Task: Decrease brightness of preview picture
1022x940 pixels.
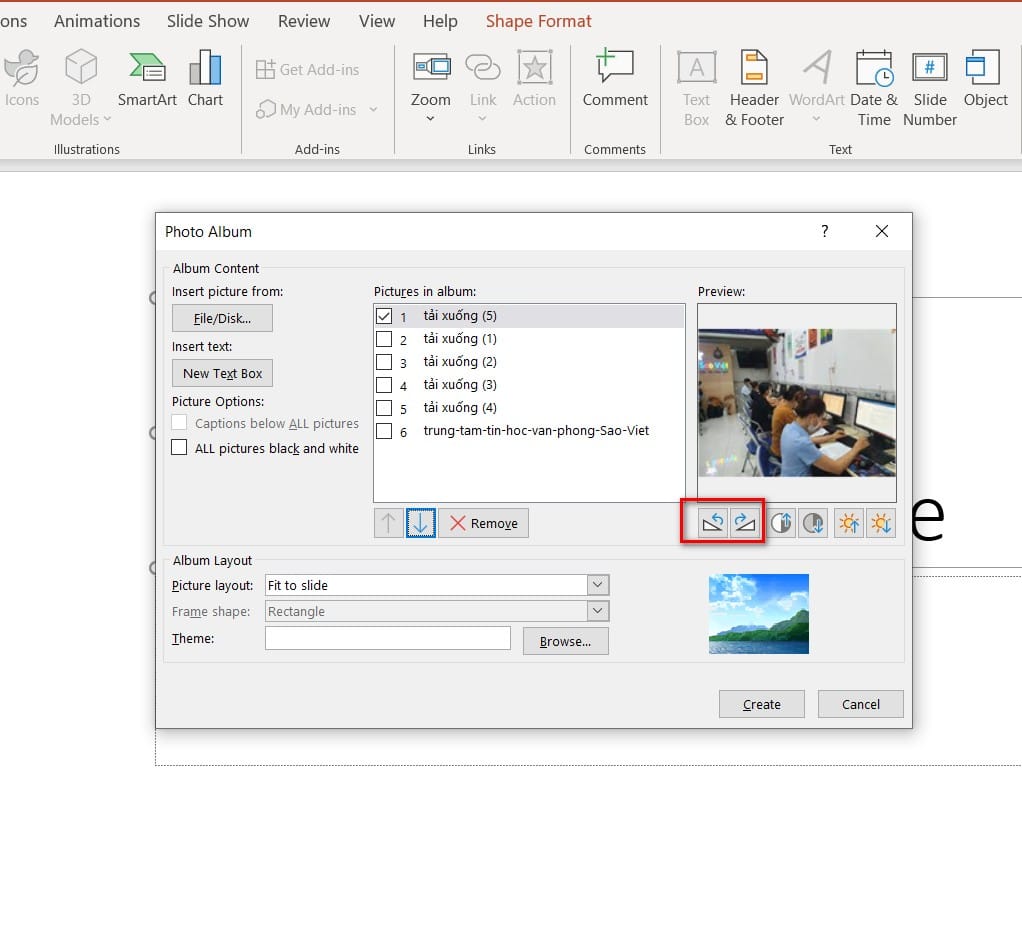Action: tap(881, 523)
